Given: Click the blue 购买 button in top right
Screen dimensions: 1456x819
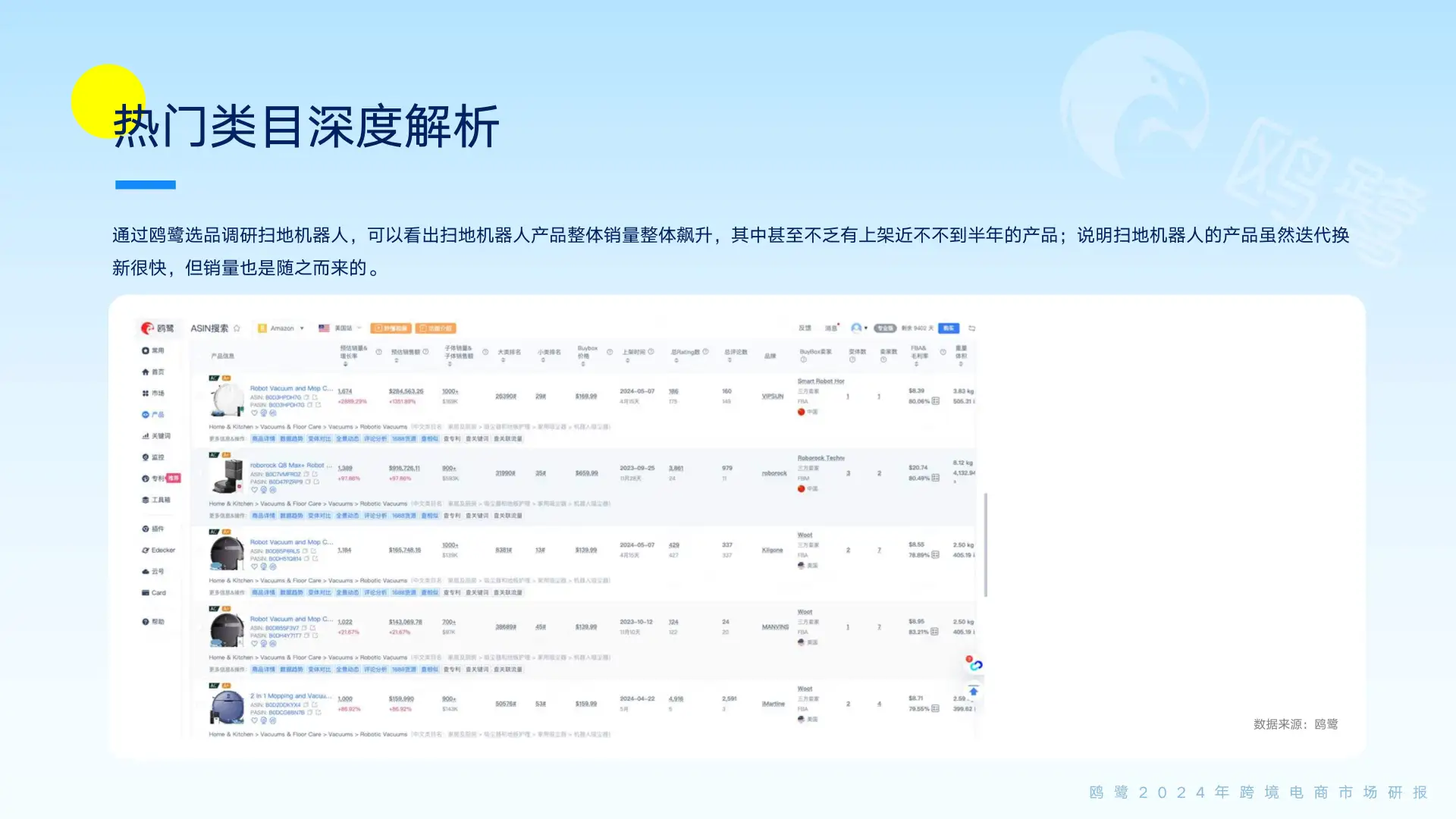Looking at the screenshot, I should [949, 328].
